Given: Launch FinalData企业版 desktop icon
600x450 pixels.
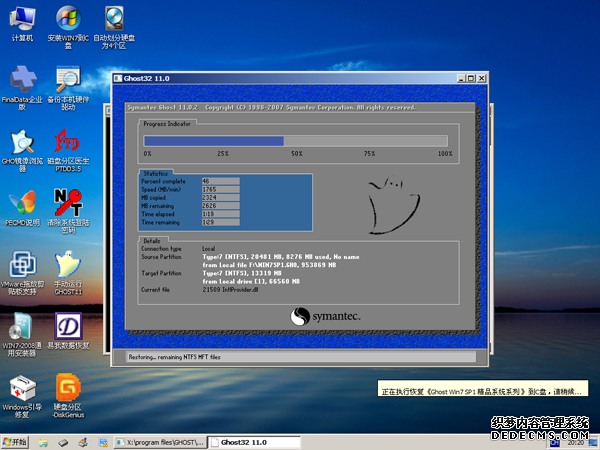Looking at the screenshot, I should 22,88.
